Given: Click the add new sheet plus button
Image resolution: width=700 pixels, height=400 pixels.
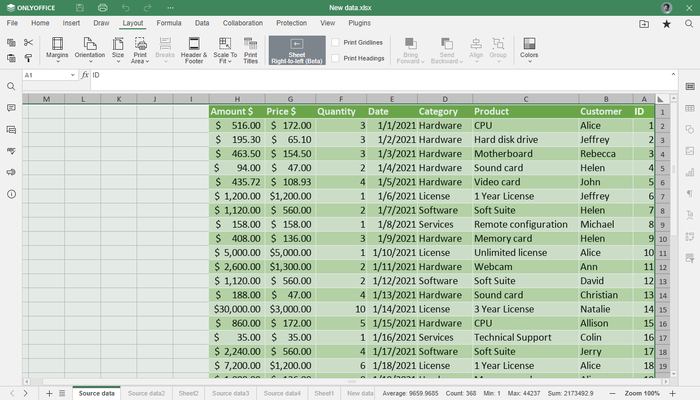Looking at the screenshot, I should coord(48,393).
